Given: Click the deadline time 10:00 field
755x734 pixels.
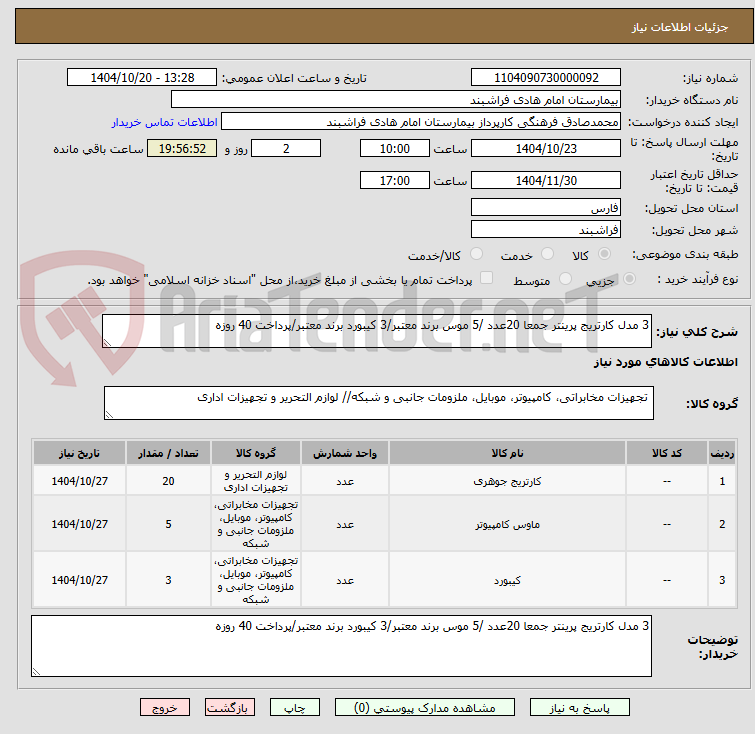Looking at the screenshot, I should 395,148.
